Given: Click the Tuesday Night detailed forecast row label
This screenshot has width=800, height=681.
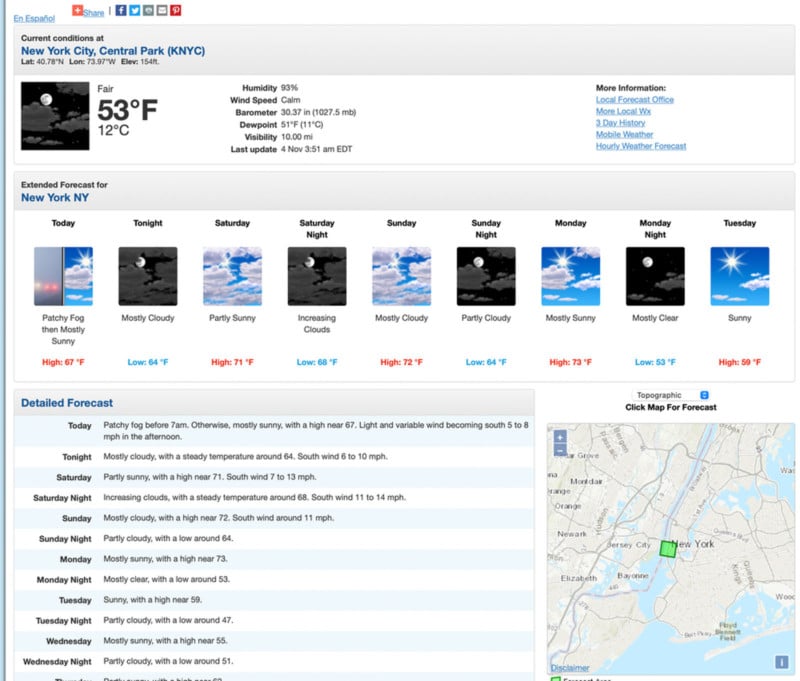Looking at the screenshot, I should pos(63,621).
